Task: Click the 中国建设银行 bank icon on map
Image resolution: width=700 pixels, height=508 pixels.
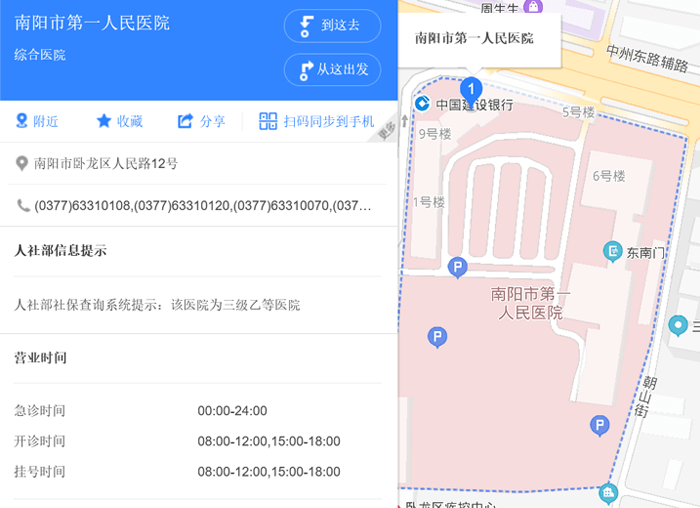Action: pos(422,104)
